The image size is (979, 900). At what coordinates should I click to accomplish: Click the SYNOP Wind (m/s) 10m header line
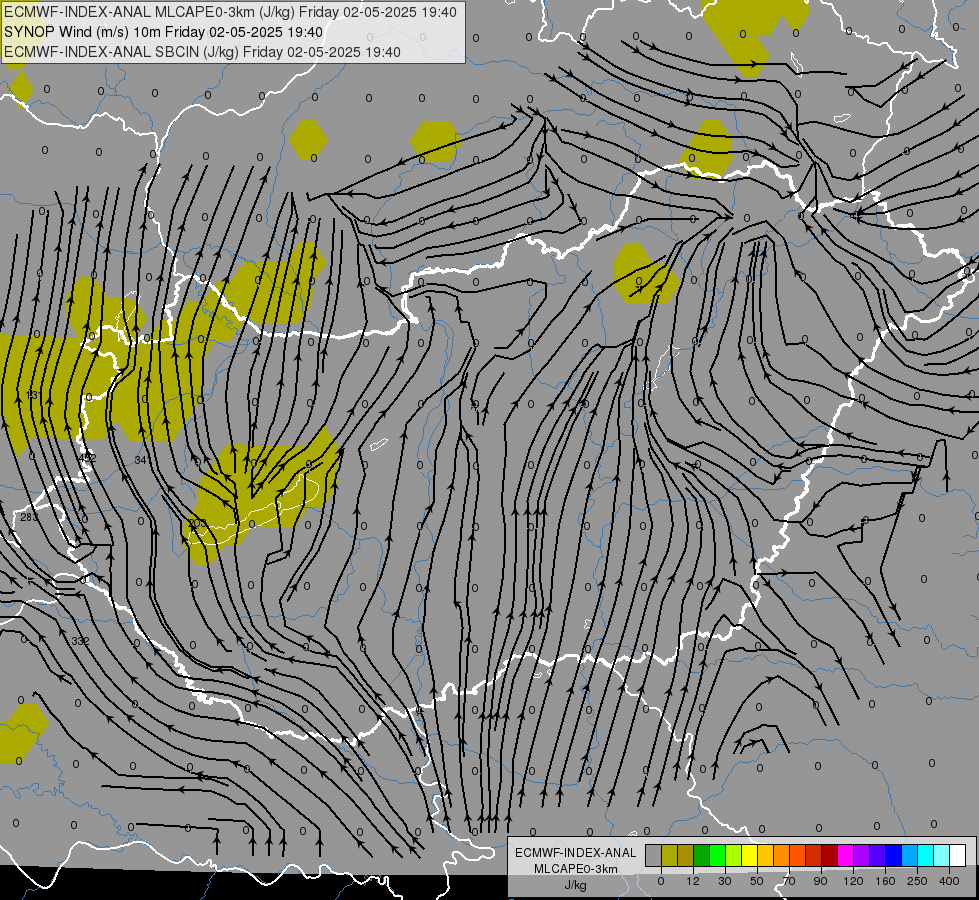(163, 32)
